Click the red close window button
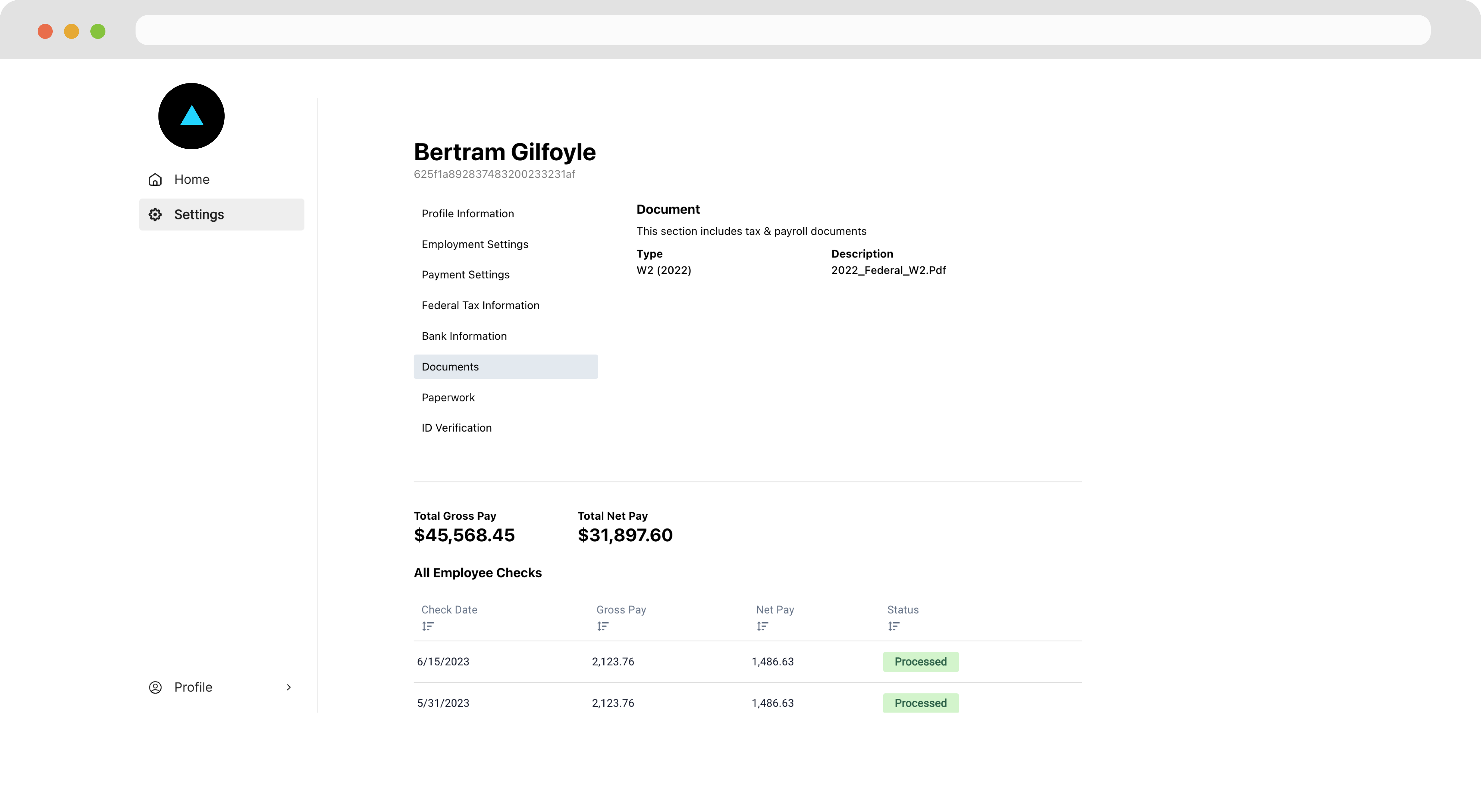Image resolution: width=1481 pixels, height=812 pixels. pyautogui.click(x=45, y=31)
